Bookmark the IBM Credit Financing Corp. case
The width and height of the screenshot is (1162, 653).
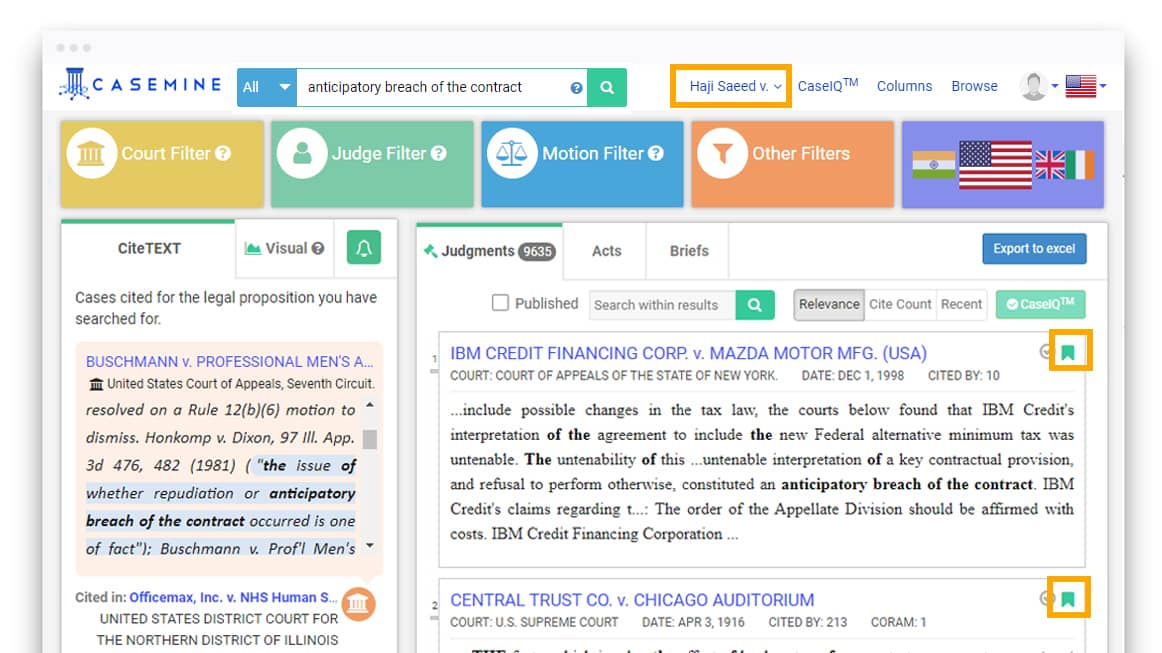pyautogui.click(x=1068, y=352)
